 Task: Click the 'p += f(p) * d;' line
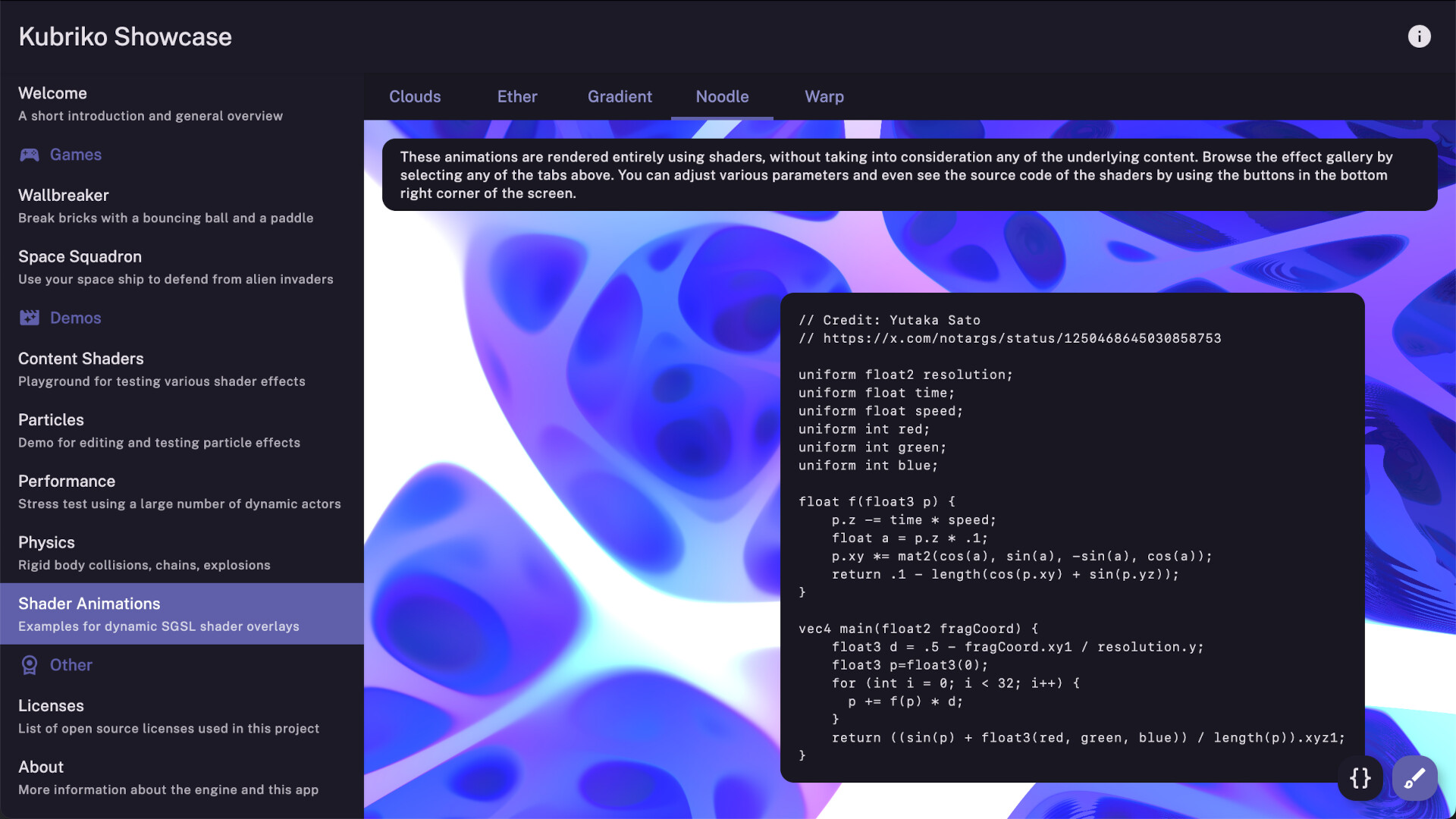pyautogui.click(x=905, y=701)
